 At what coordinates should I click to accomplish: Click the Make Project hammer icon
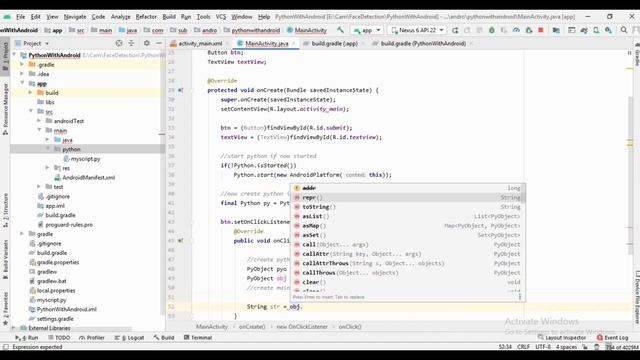(340, 30)
